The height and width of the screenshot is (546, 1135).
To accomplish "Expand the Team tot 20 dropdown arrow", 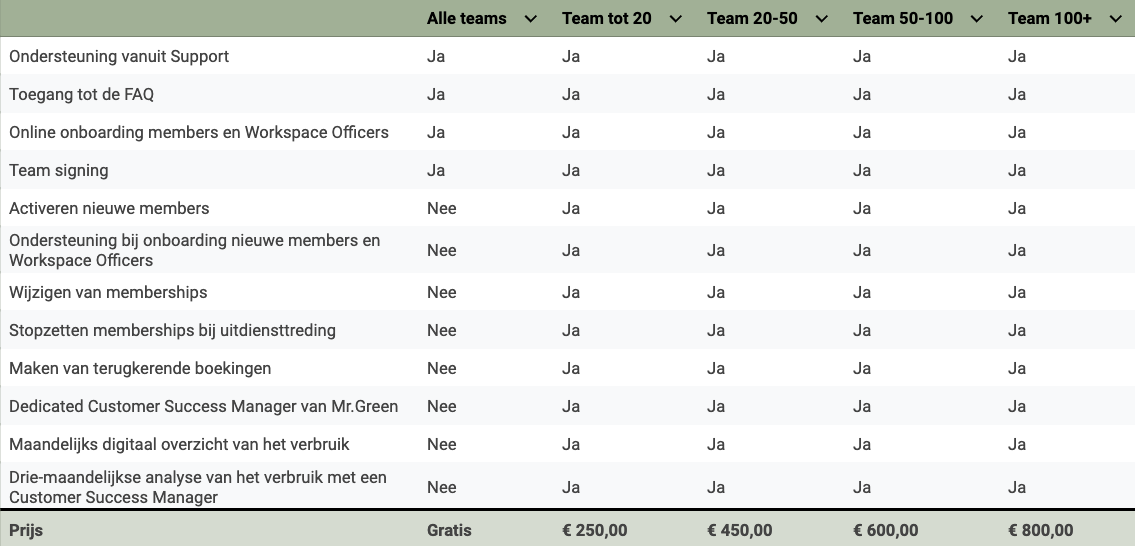I will coord(676,19).
